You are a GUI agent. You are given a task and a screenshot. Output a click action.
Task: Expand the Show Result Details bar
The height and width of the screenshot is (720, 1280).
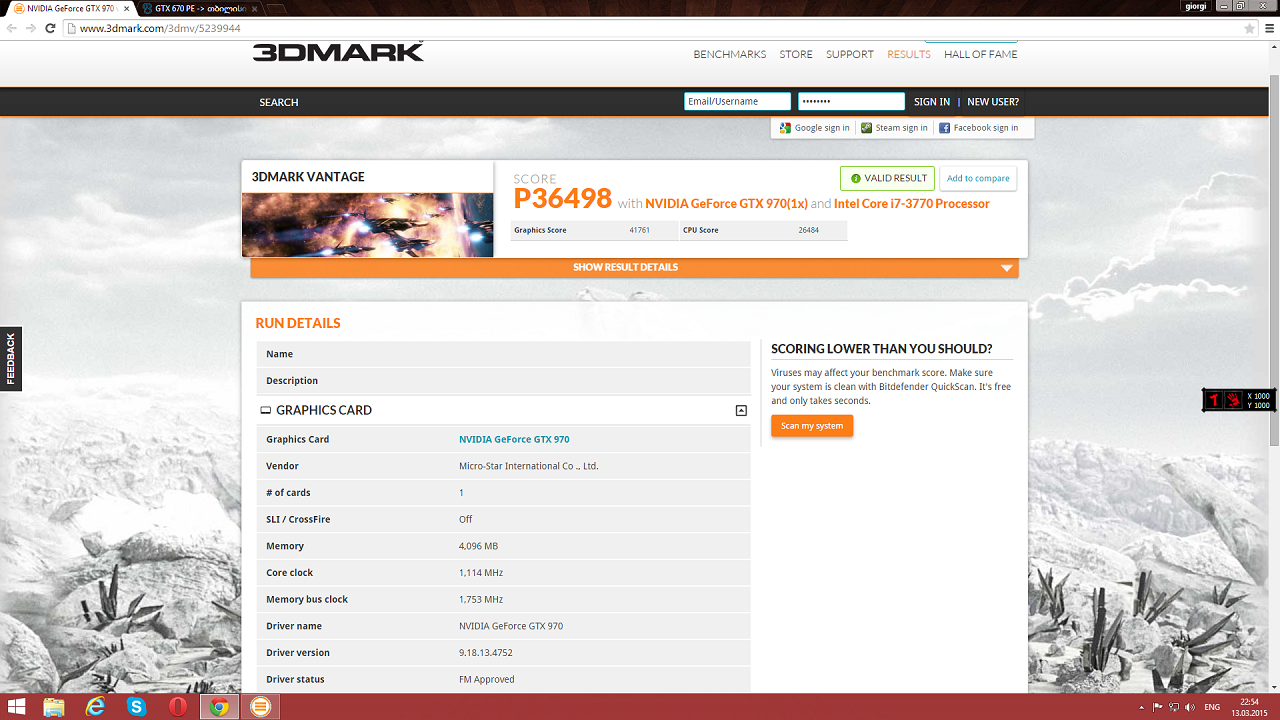click(635, 267)
